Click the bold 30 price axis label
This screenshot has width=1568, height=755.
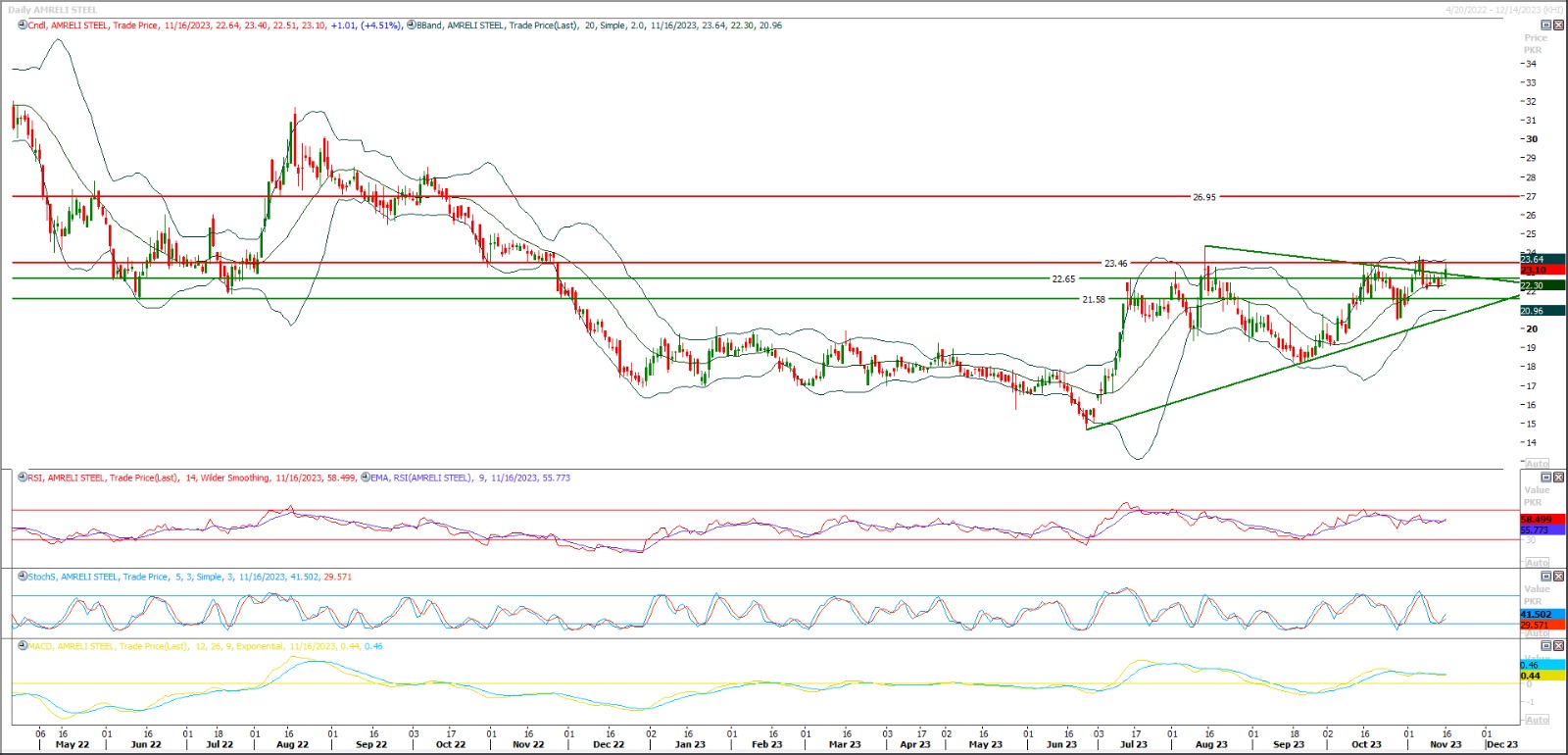pos(1531,139)
